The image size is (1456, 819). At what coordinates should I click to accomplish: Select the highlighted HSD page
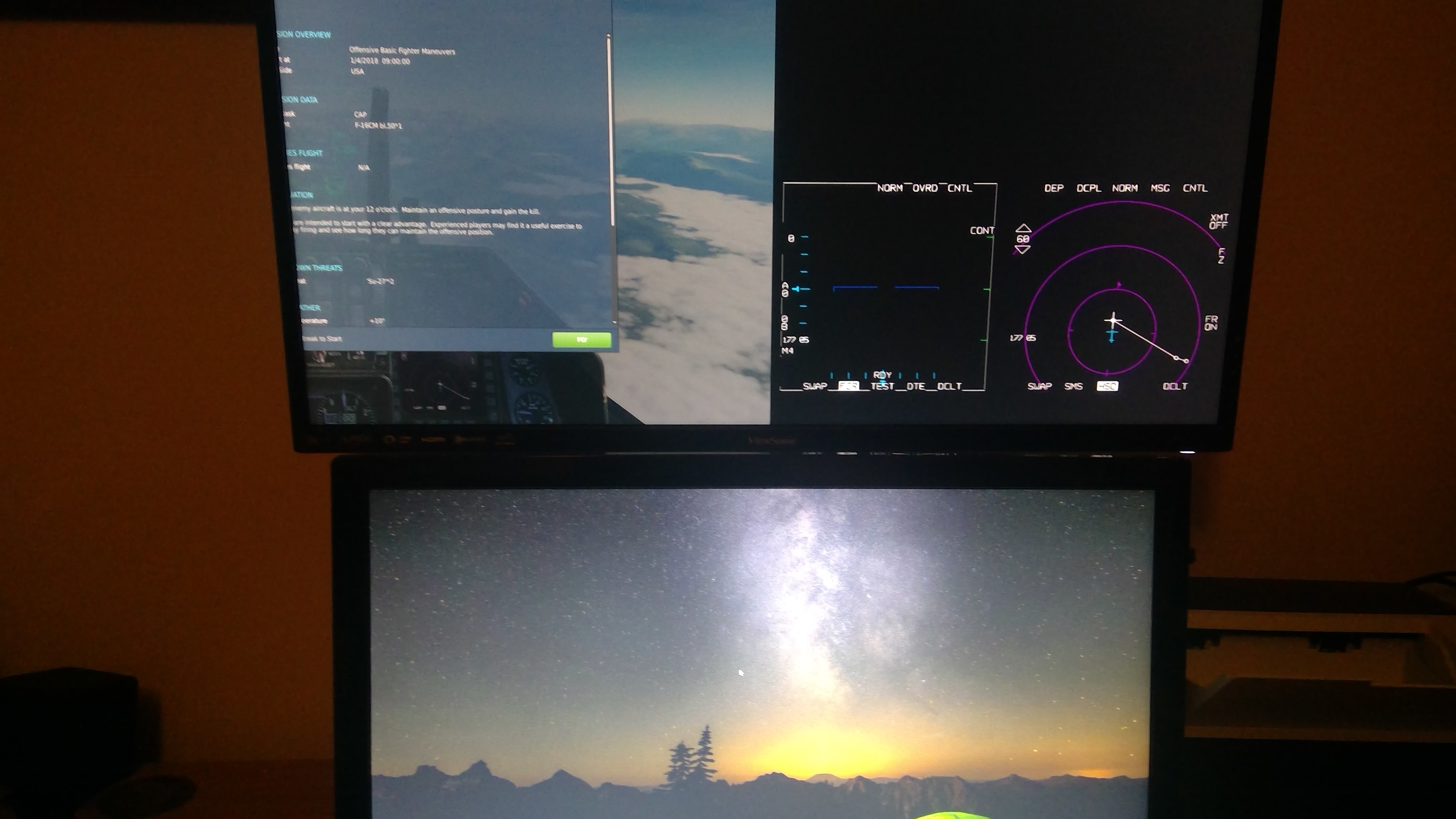pyautogui.click(x=1107, y=386)
